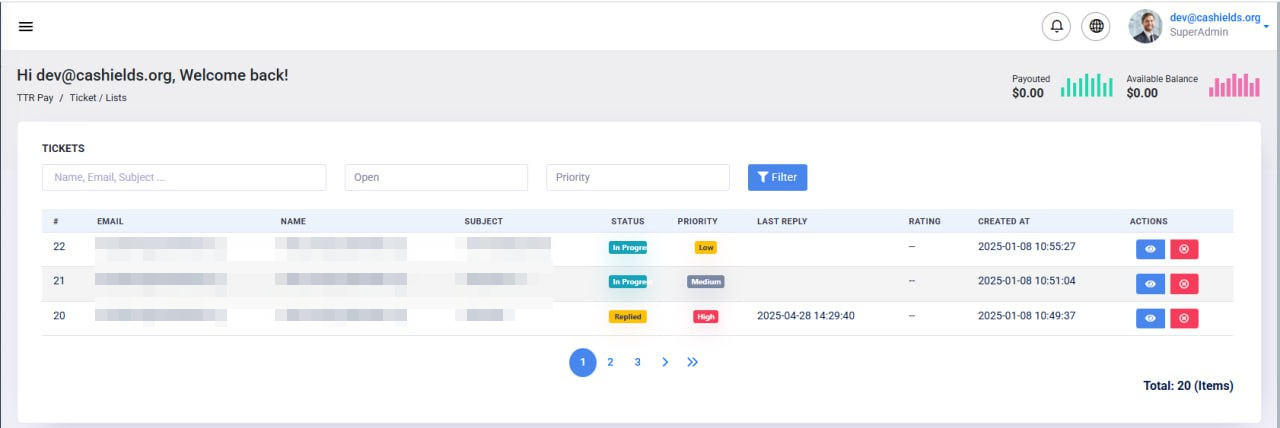The height and width of the screenshot is (428, 1280).
Task: Click the RATING column header
Action: [925, 221]
